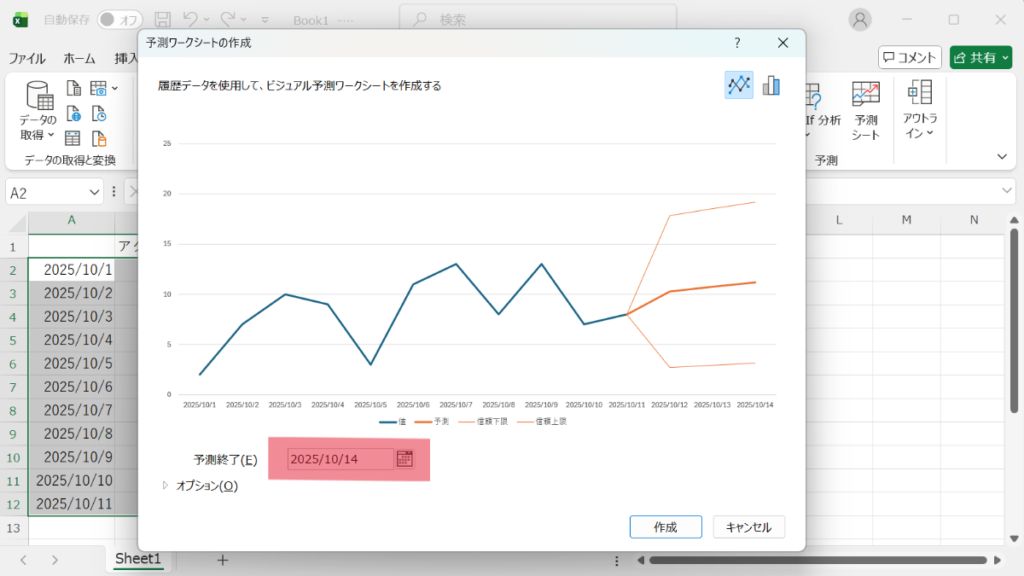Expand the オプション disclosure triangle
Viewport: 1024px width, 576px height.
(166, 486)
